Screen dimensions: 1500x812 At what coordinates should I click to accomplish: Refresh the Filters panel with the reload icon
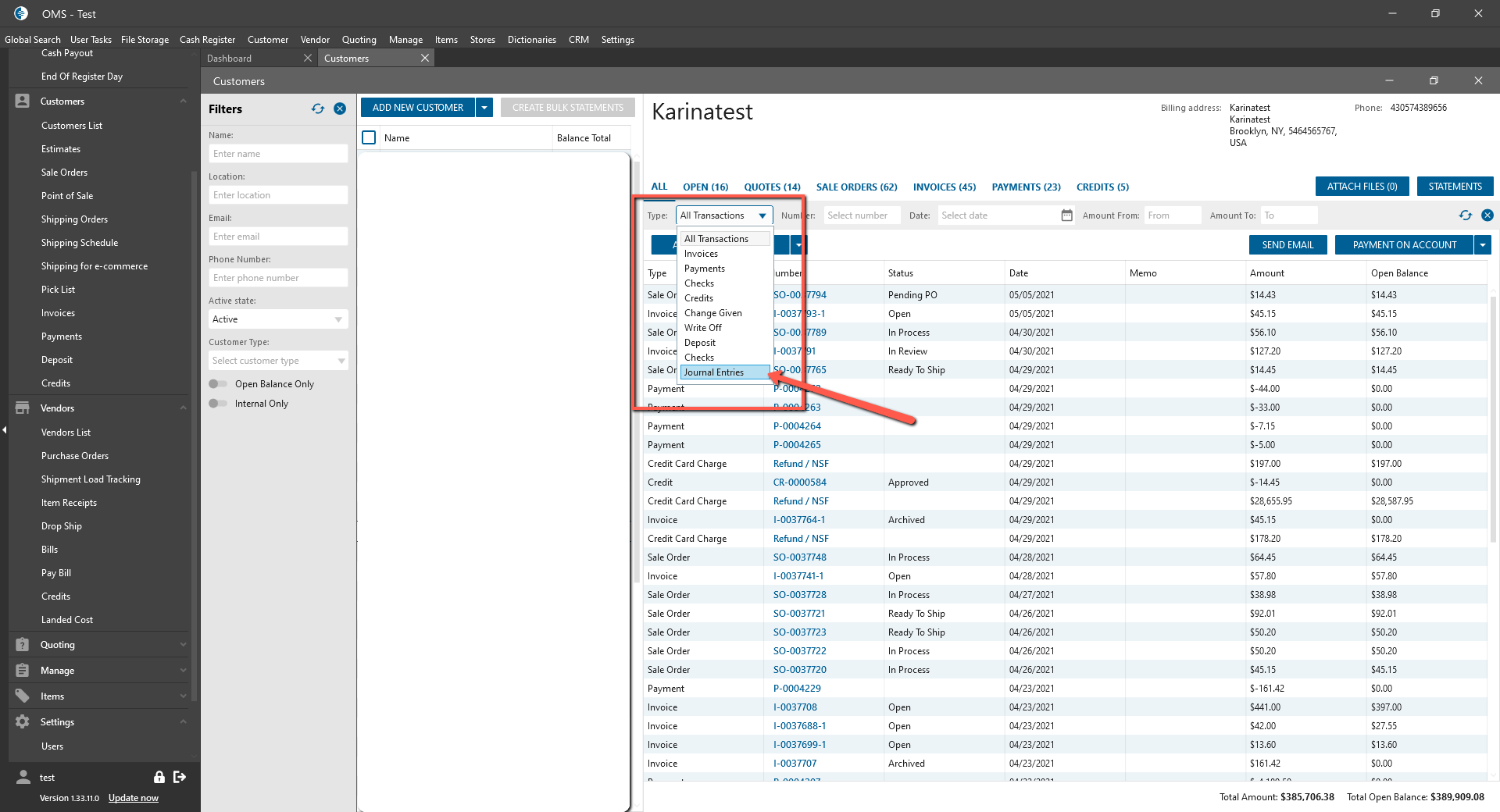coord(318,109)
